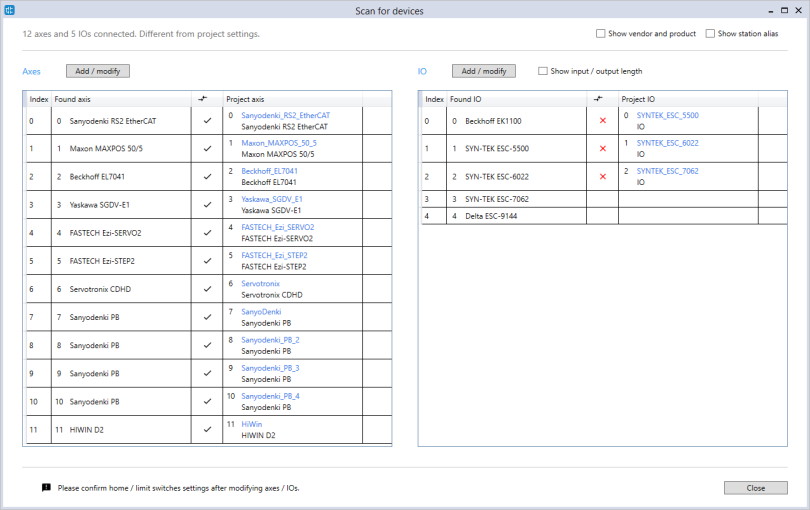Select found IO SYN-TEK ESC-7062
This screenshot has height=510, width=810.
[496, 199]
